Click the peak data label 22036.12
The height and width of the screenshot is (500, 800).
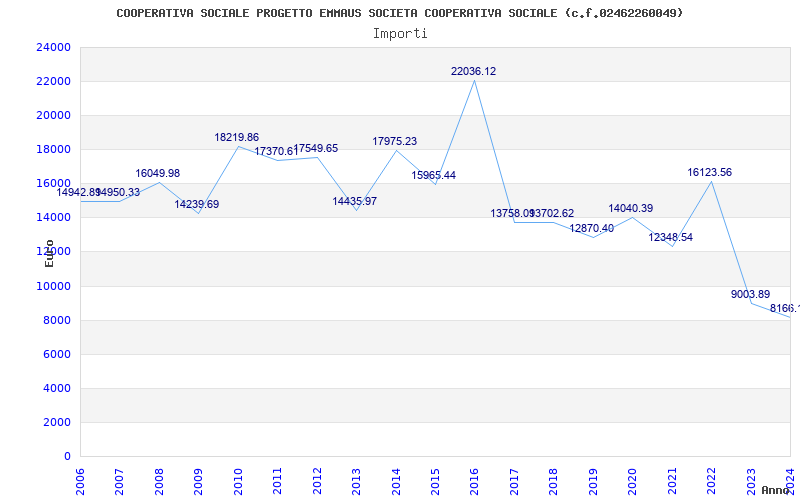[x=473, y=71]
